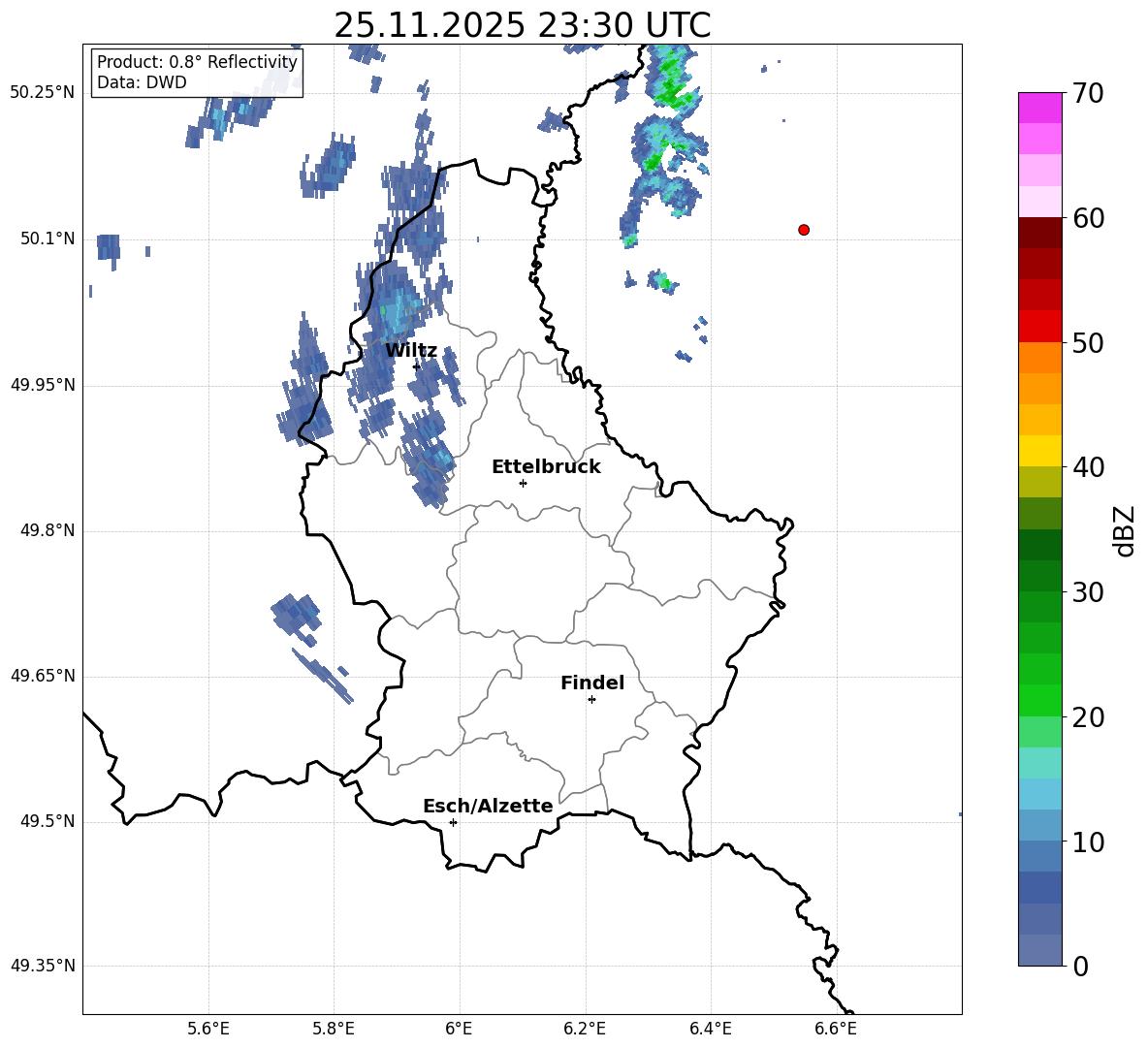Click the 40 value on the colorbar
The width and height of the screenshot is (1148, 1048).
point(1088,467)
